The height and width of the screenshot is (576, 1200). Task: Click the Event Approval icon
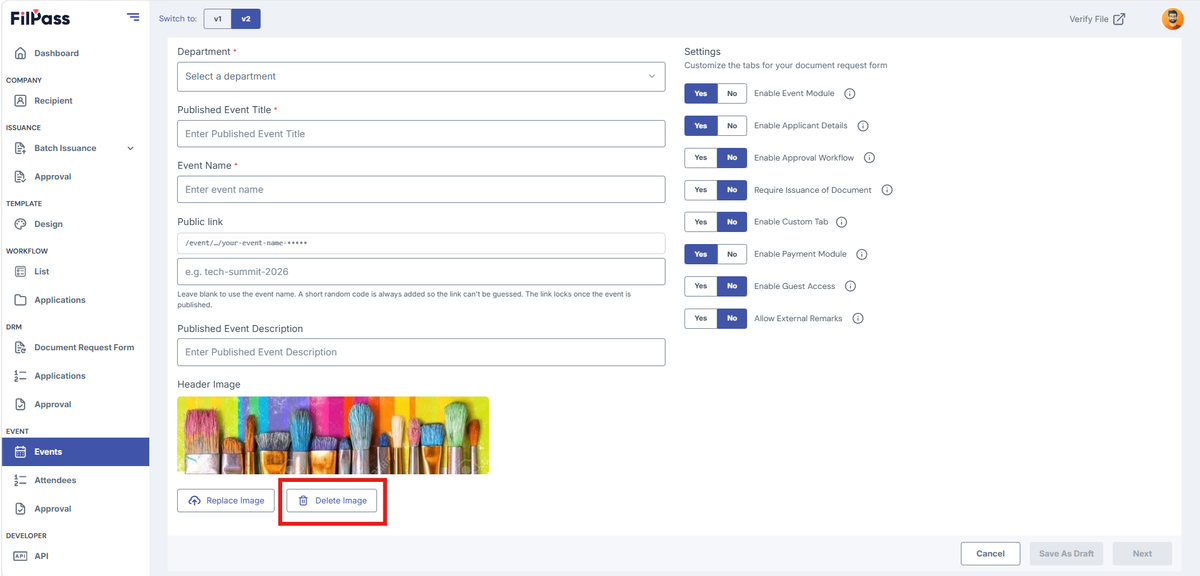(x=20, y=509)
